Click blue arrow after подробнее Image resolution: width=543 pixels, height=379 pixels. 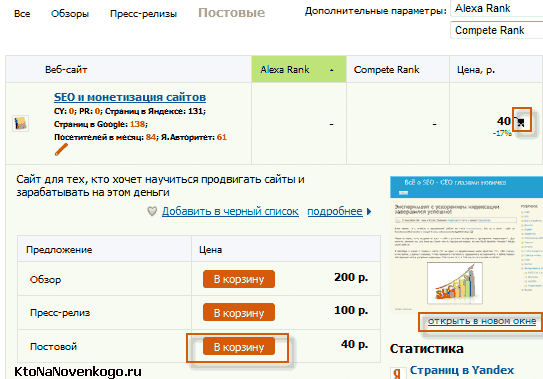pos(369,211)
